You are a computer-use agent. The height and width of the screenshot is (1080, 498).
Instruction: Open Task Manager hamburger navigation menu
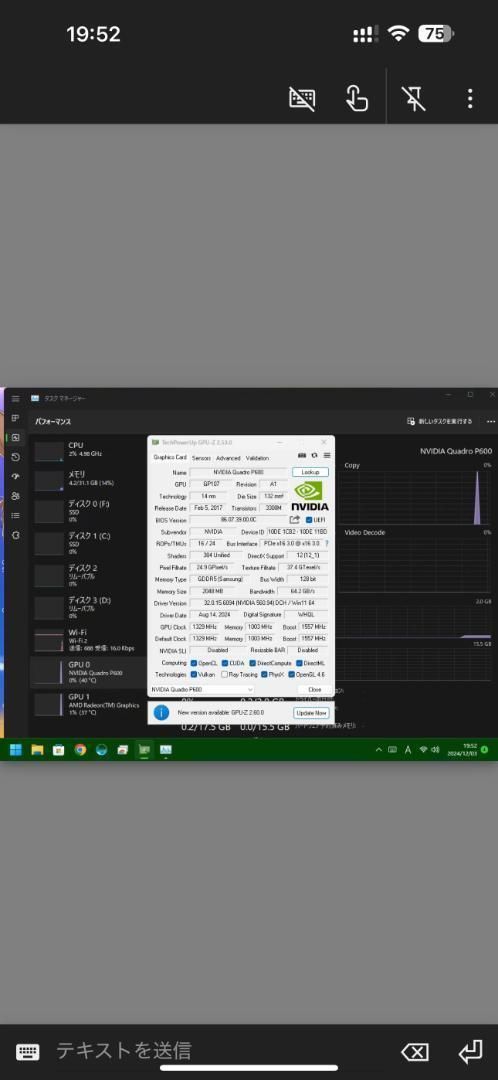pyautogui.click(x=15, y=398)
